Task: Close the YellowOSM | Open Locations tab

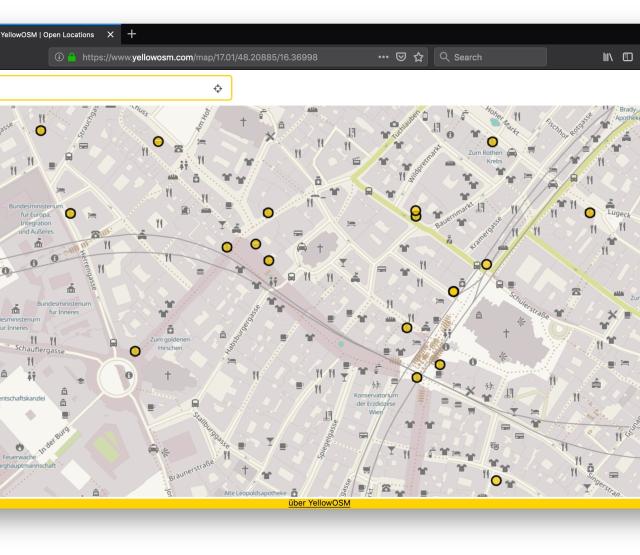Action: click(x=110, y=35)
